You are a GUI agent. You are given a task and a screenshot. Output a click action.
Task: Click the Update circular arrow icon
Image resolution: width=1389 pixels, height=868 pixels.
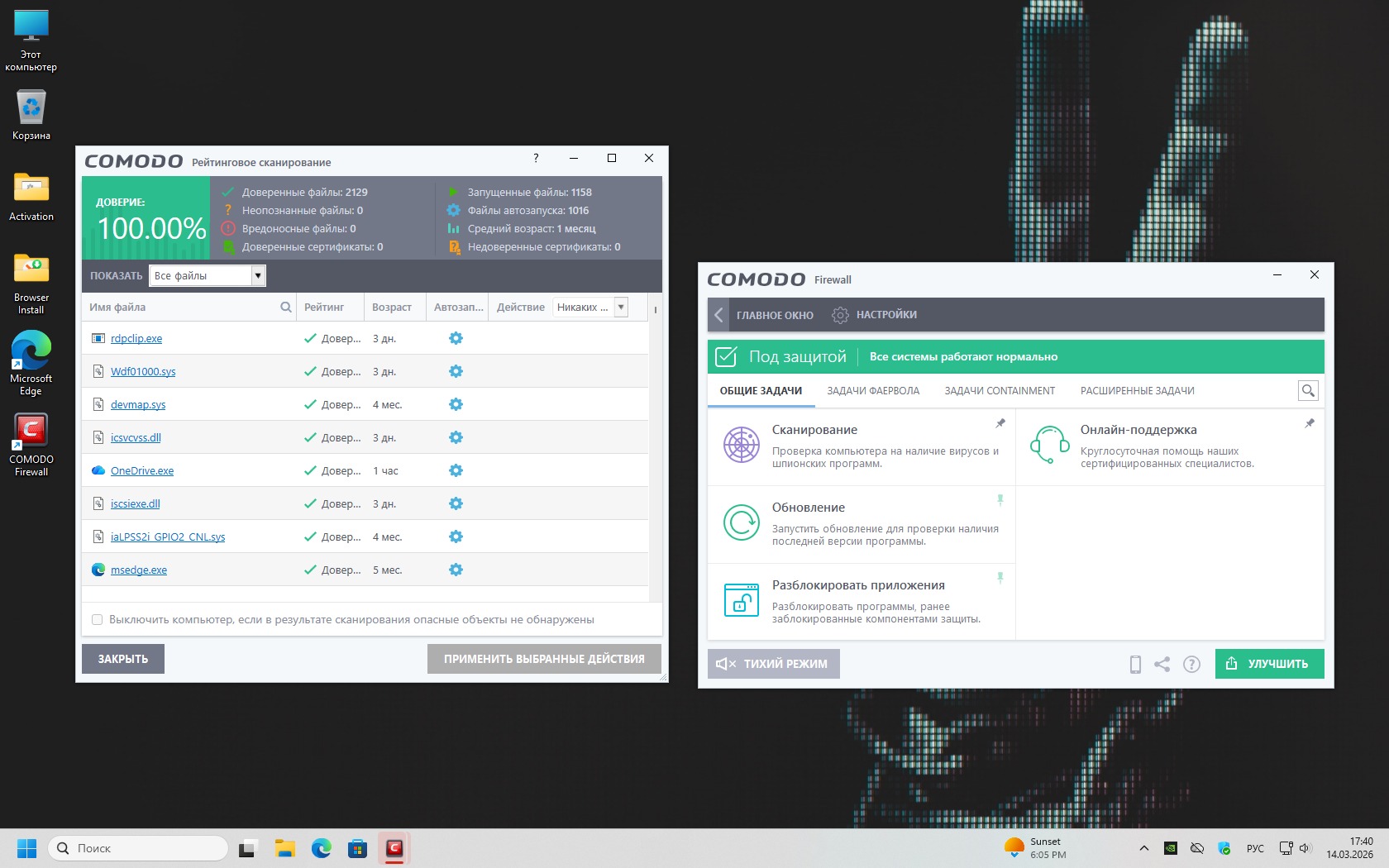click(741, 522)
